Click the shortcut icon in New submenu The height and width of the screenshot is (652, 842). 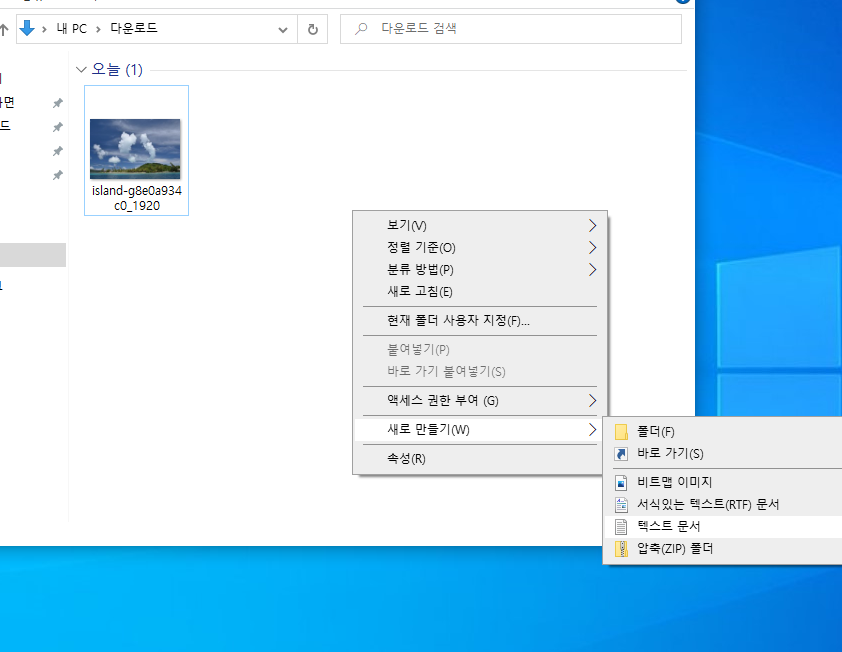(621, 454)
